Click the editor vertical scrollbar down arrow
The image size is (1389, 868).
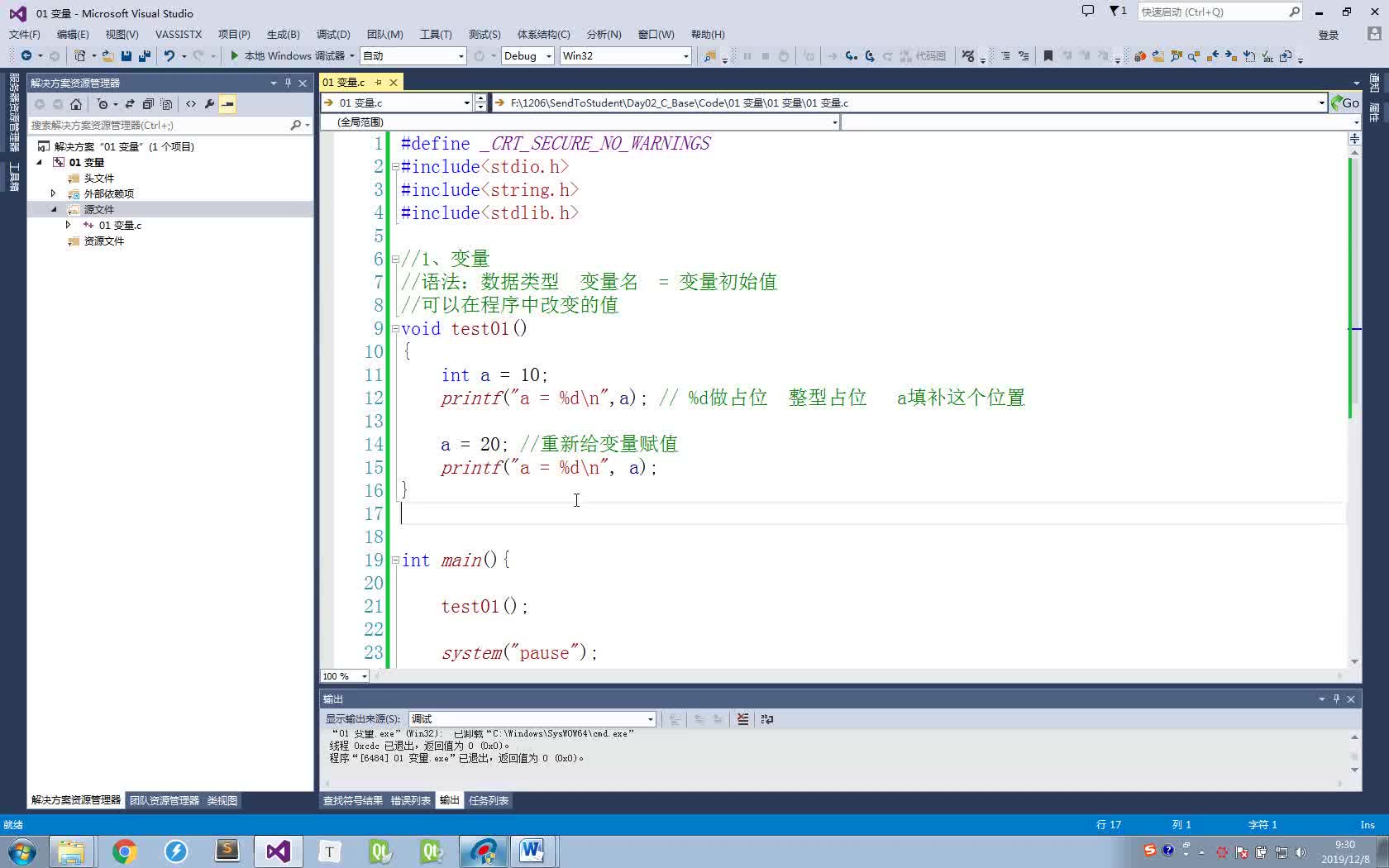(1354, 661)
